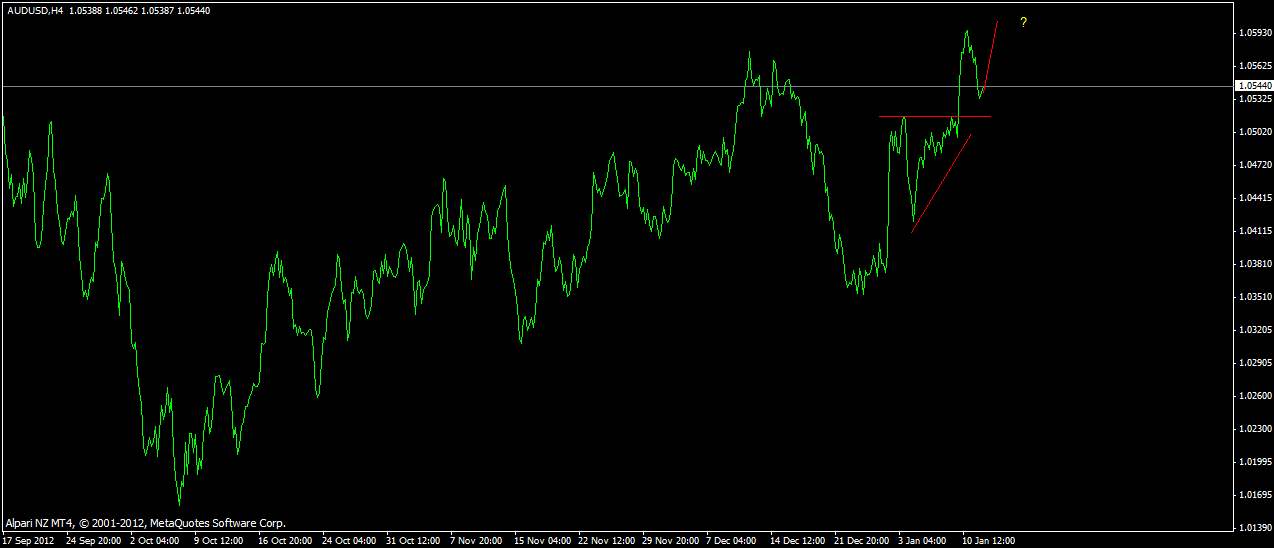The height and width of the screenshot is (548, 1274).
Task: Click the 16 Oct 20:00 date label
Action: coord(287,540)
